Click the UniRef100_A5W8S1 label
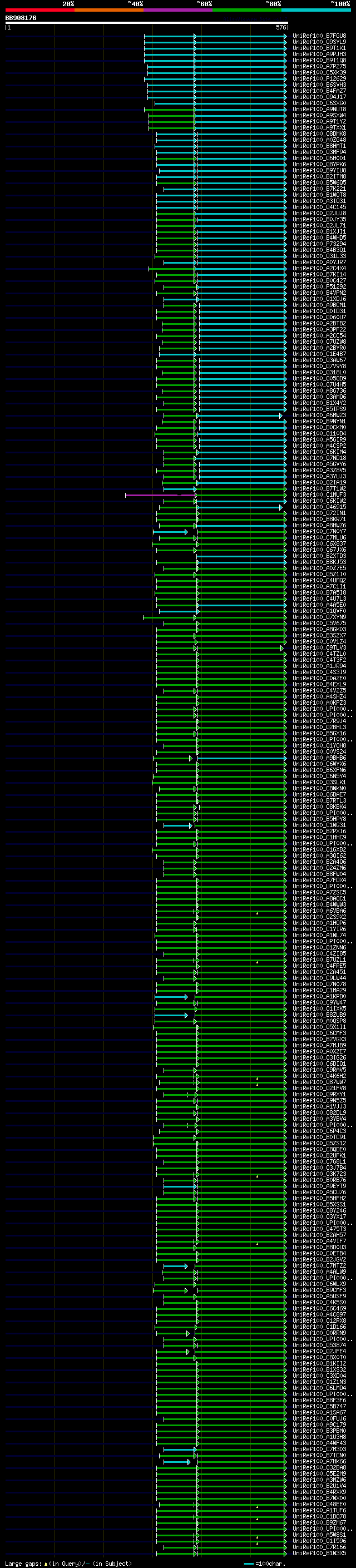The height and width of the screenshot is (1568, 356). coord(319,1536)
